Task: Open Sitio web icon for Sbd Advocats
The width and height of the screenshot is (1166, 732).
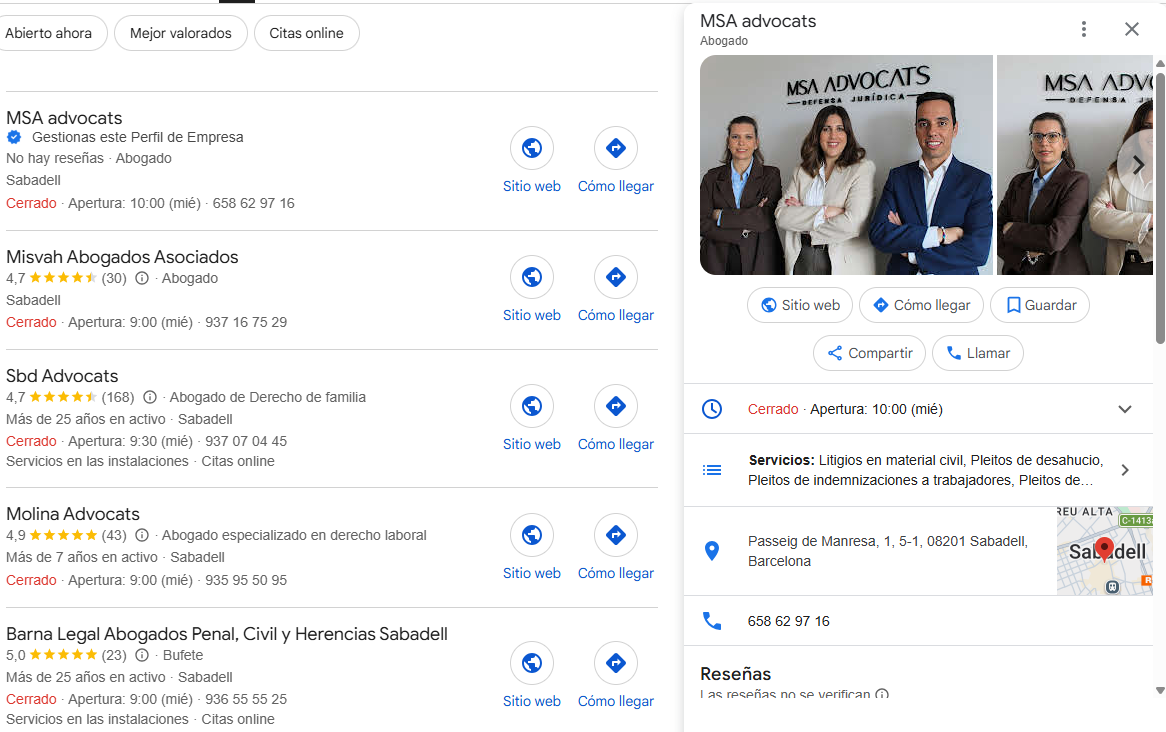Action: coord(532,405)
